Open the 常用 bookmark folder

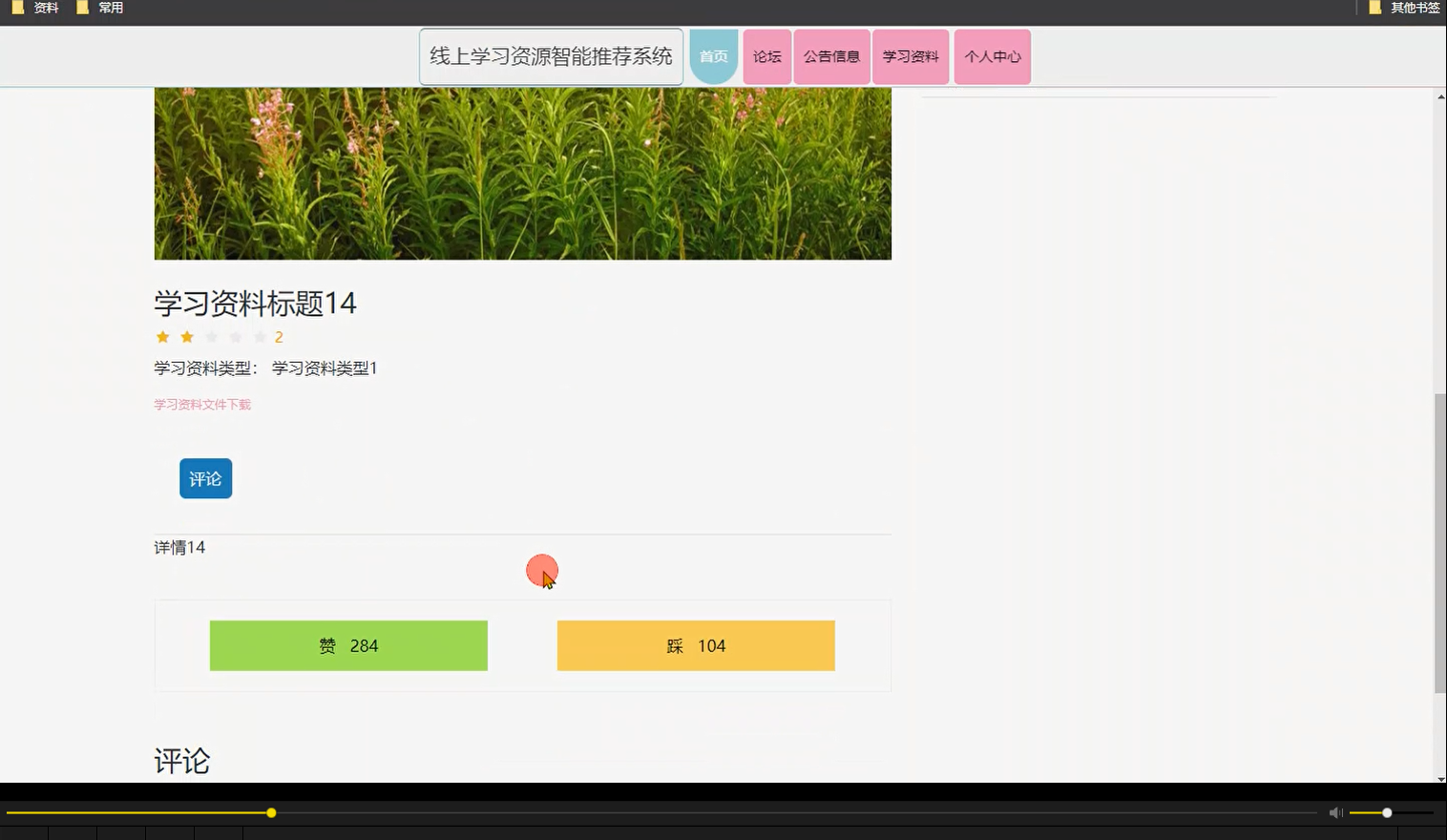(100, 8)
